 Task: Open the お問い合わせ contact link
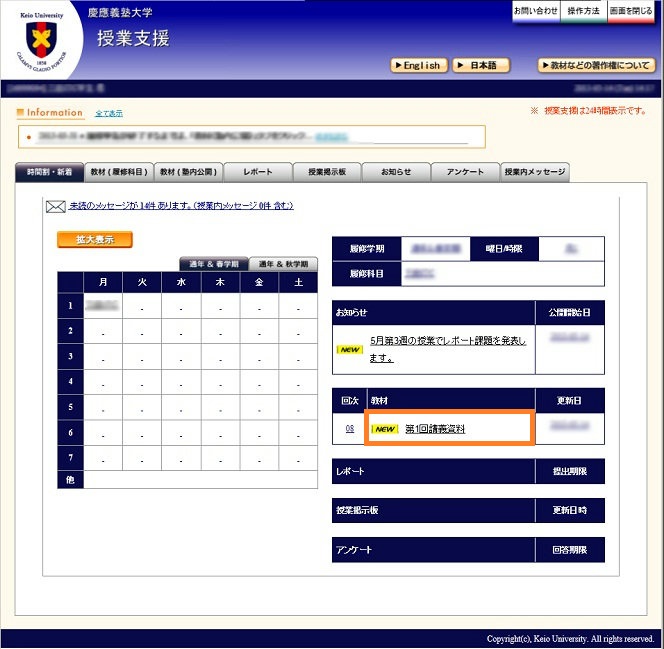click(535, 11)
